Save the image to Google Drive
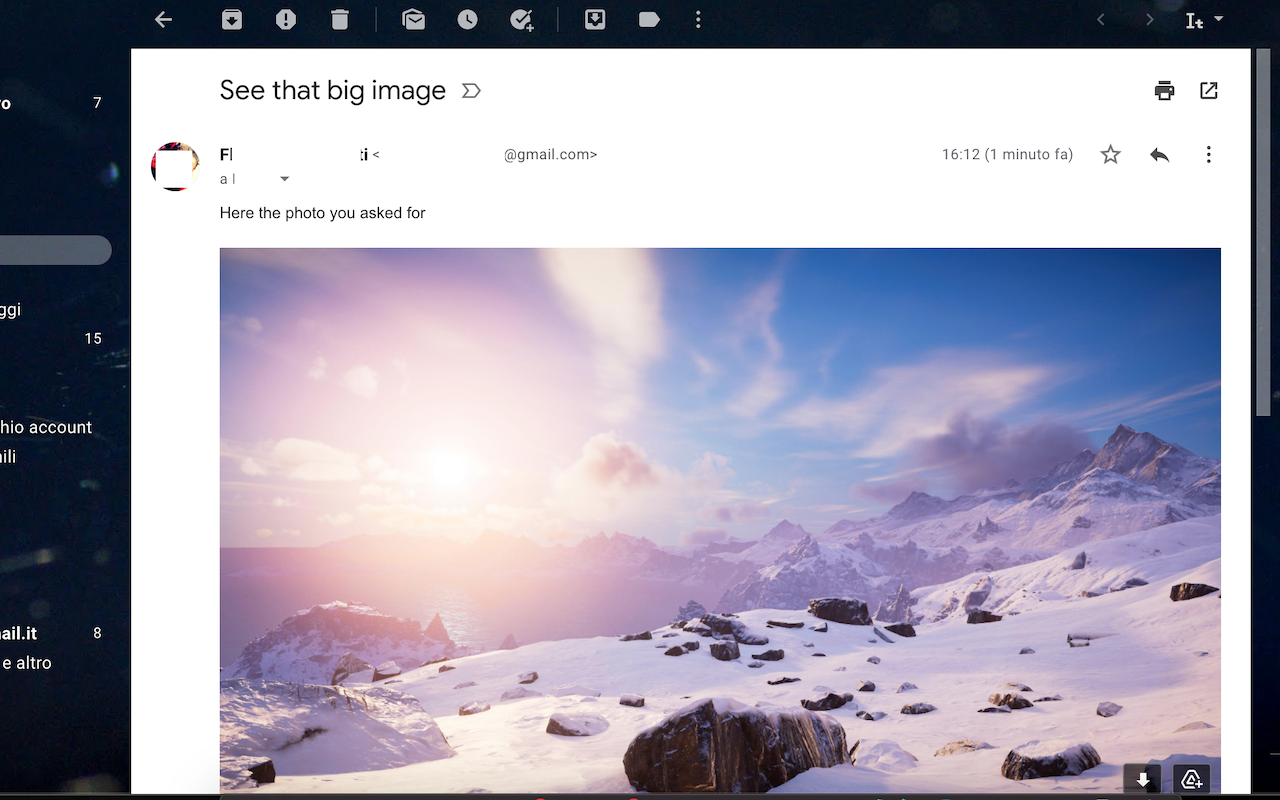Screen dimensions: 1280x800 1191,780
